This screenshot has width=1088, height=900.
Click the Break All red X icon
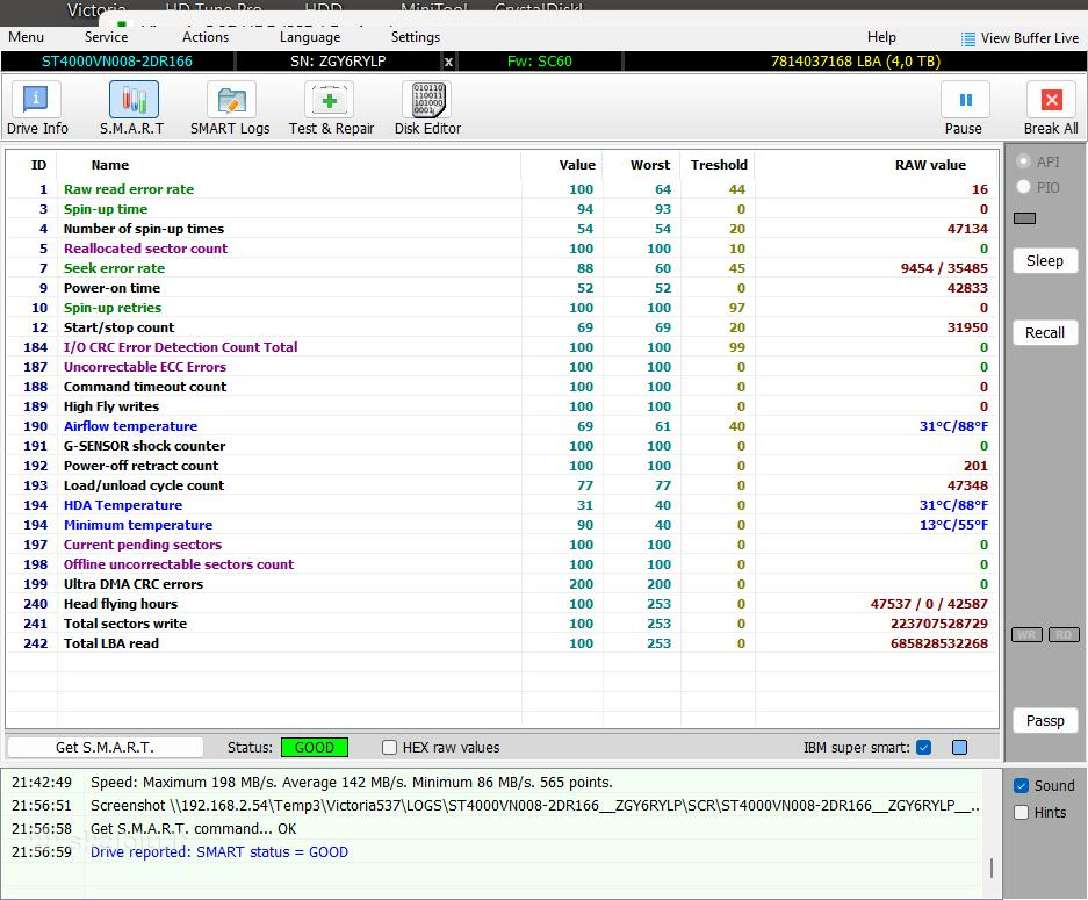coord(1051,100)
